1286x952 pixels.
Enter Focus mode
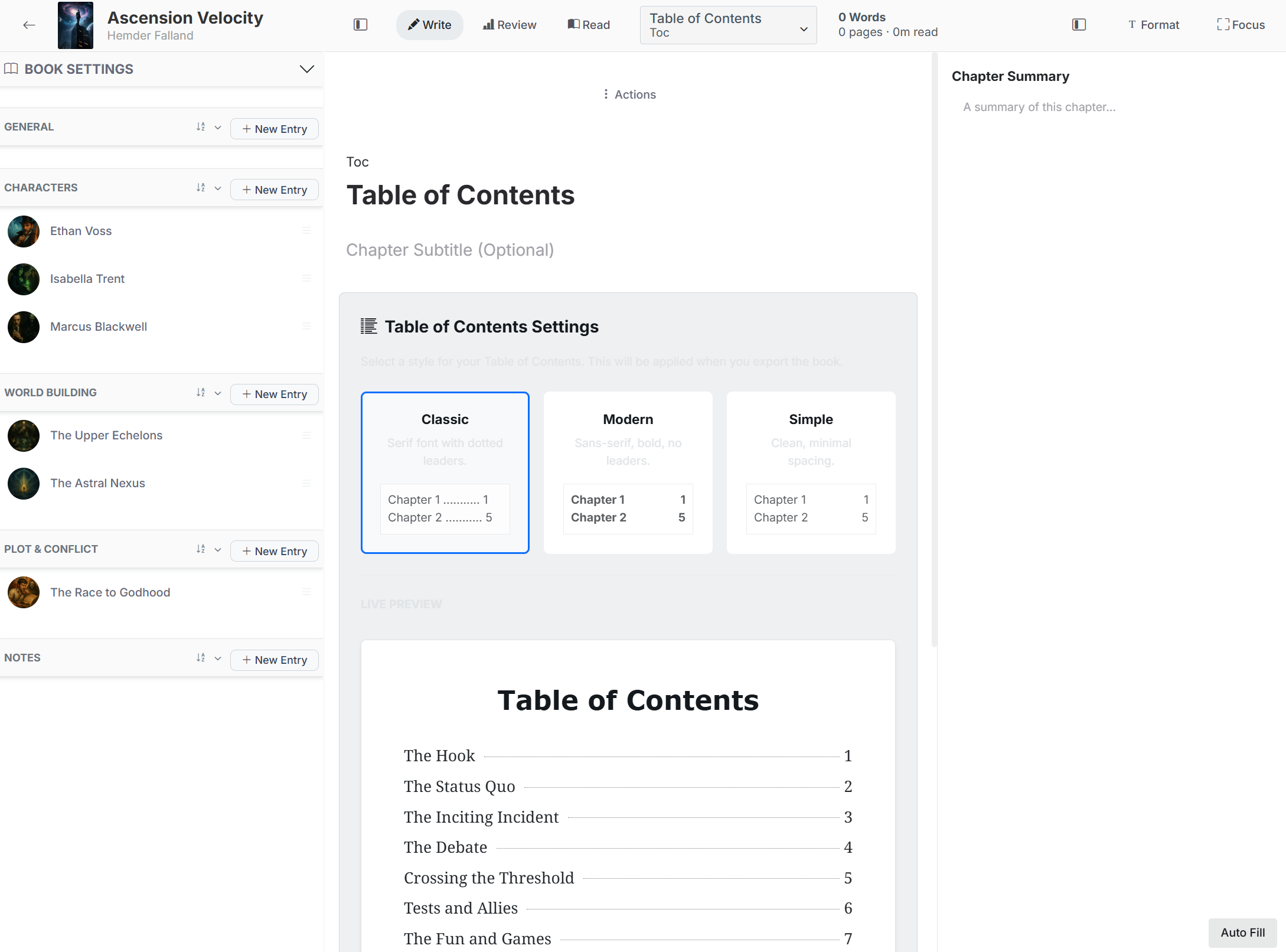coord(1241,25)
